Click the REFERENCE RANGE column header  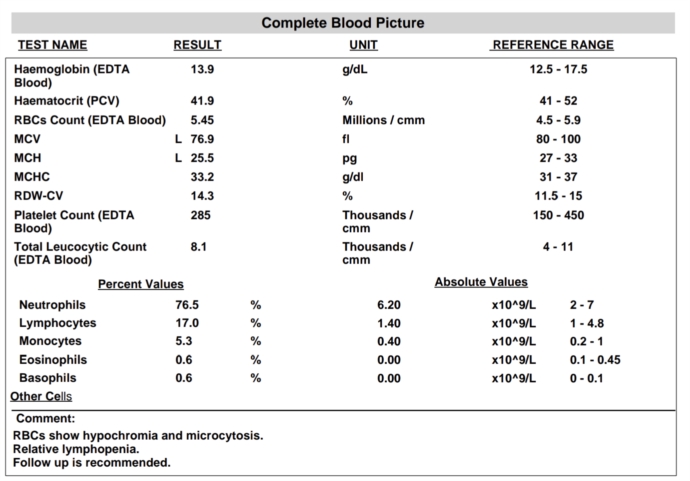coord(553,45)
